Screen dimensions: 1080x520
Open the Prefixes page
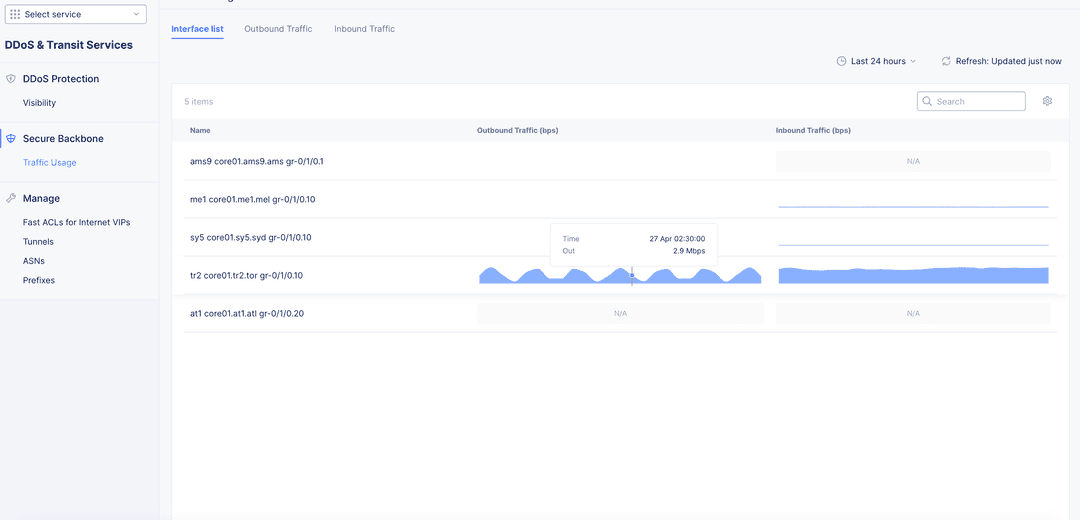point(39,280)
